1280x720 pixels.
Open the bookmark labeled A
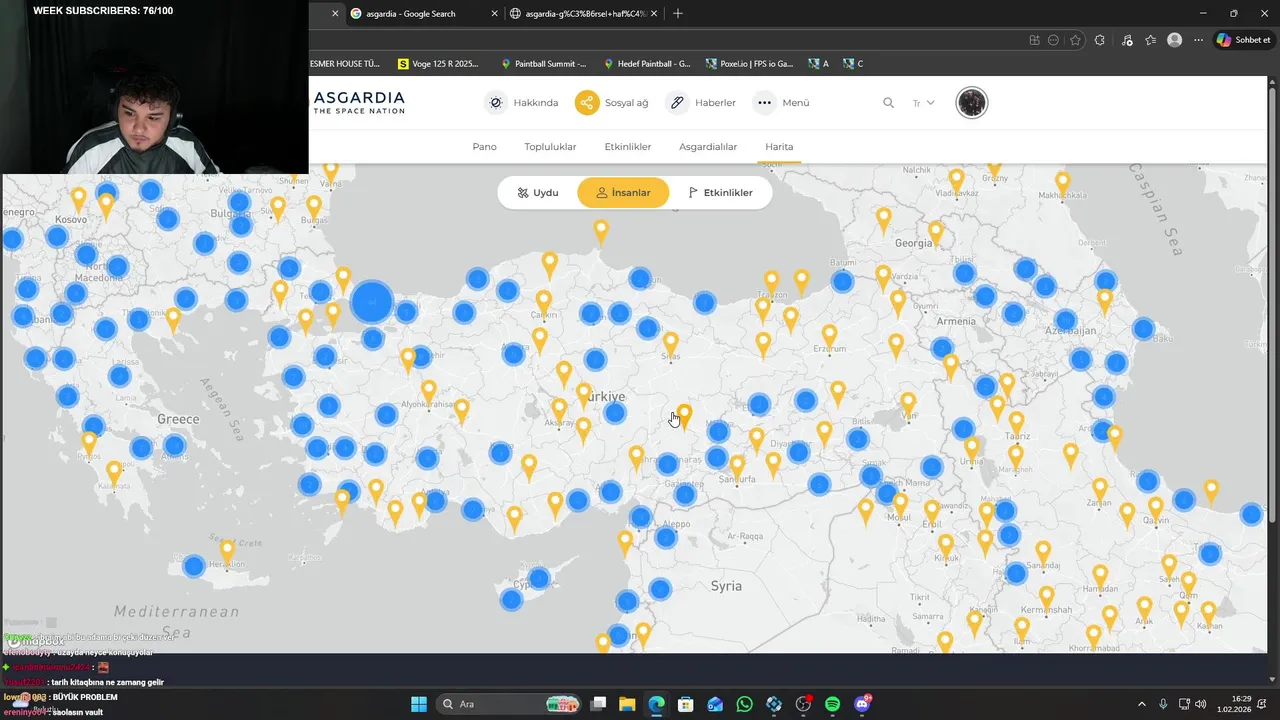818,64
